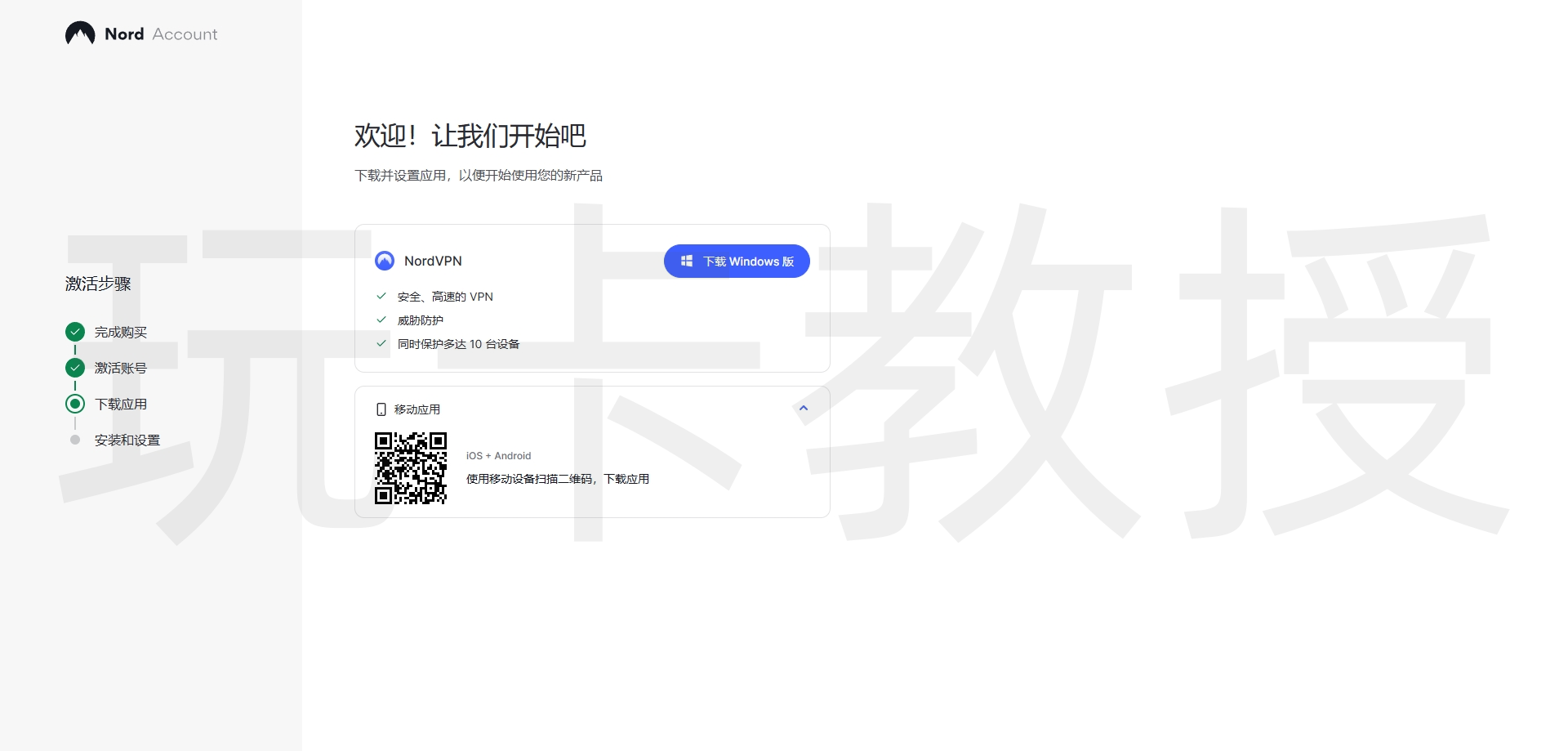This screenshot has width=1568, height=751.
Task: Click the completed circle for 激活账号 step
Action: (74, 368)
